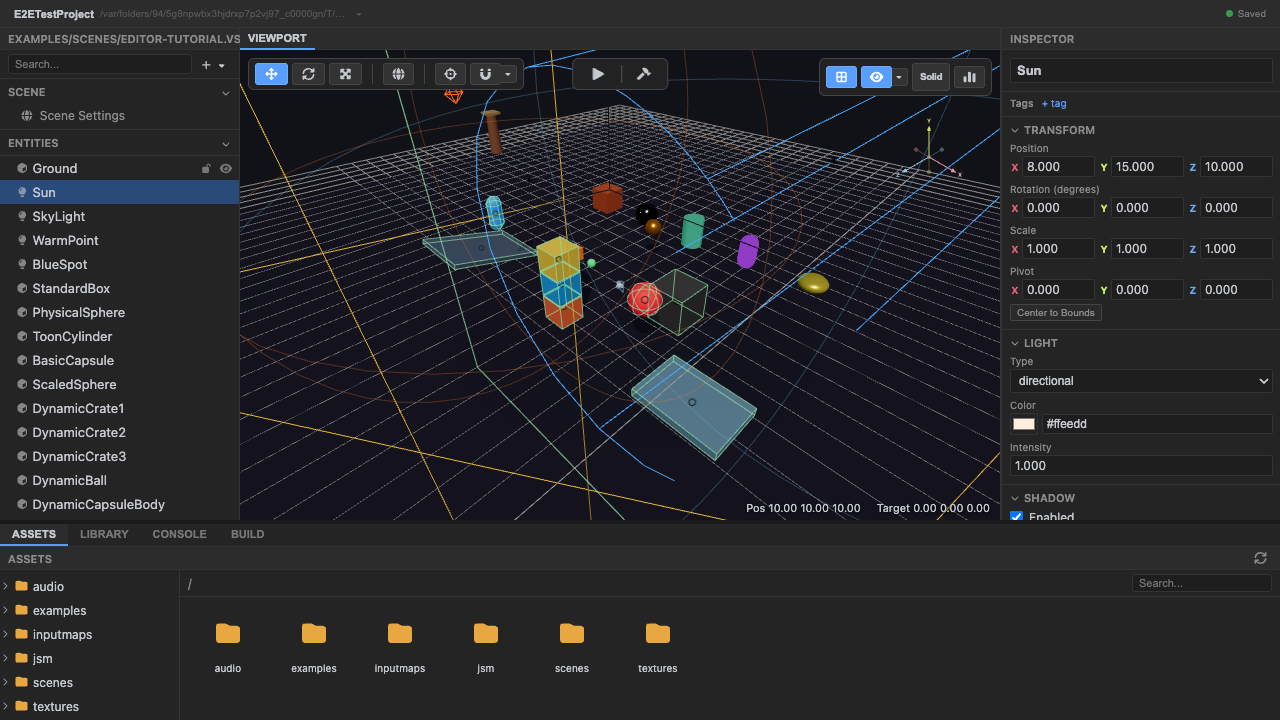Click the hammer build icon
The height and width of the screenshot is (720, 1280).
coord(644,74)
